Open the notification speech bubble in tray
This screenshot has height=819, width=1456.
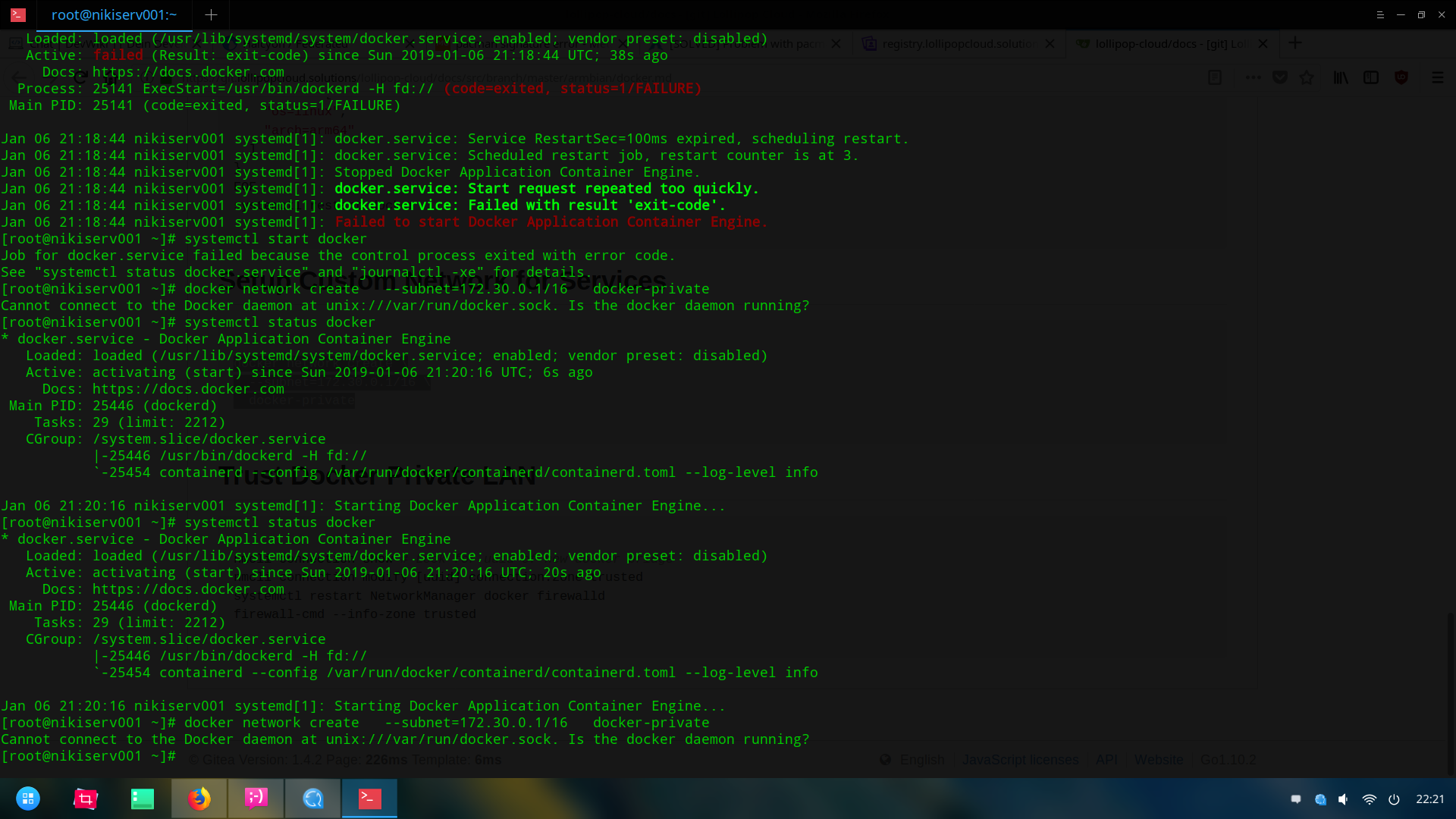click(x=1296, y=799)
